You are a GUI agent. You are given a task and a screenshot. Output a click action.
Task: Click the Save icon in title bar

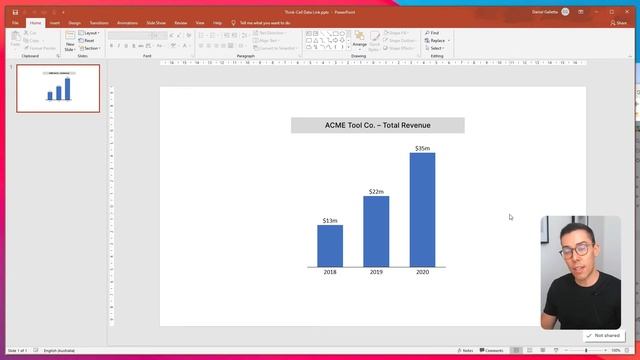click(x=15, y=12)
